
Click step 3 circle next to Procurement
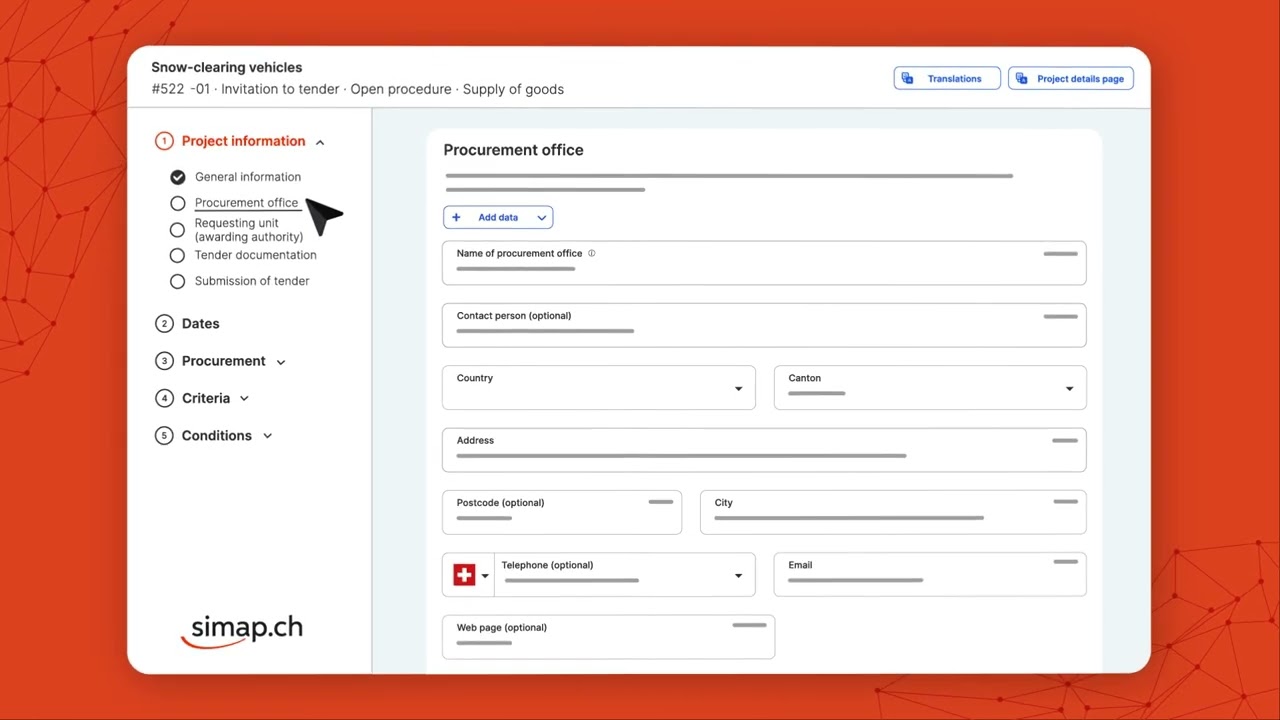tap(164, 361)
